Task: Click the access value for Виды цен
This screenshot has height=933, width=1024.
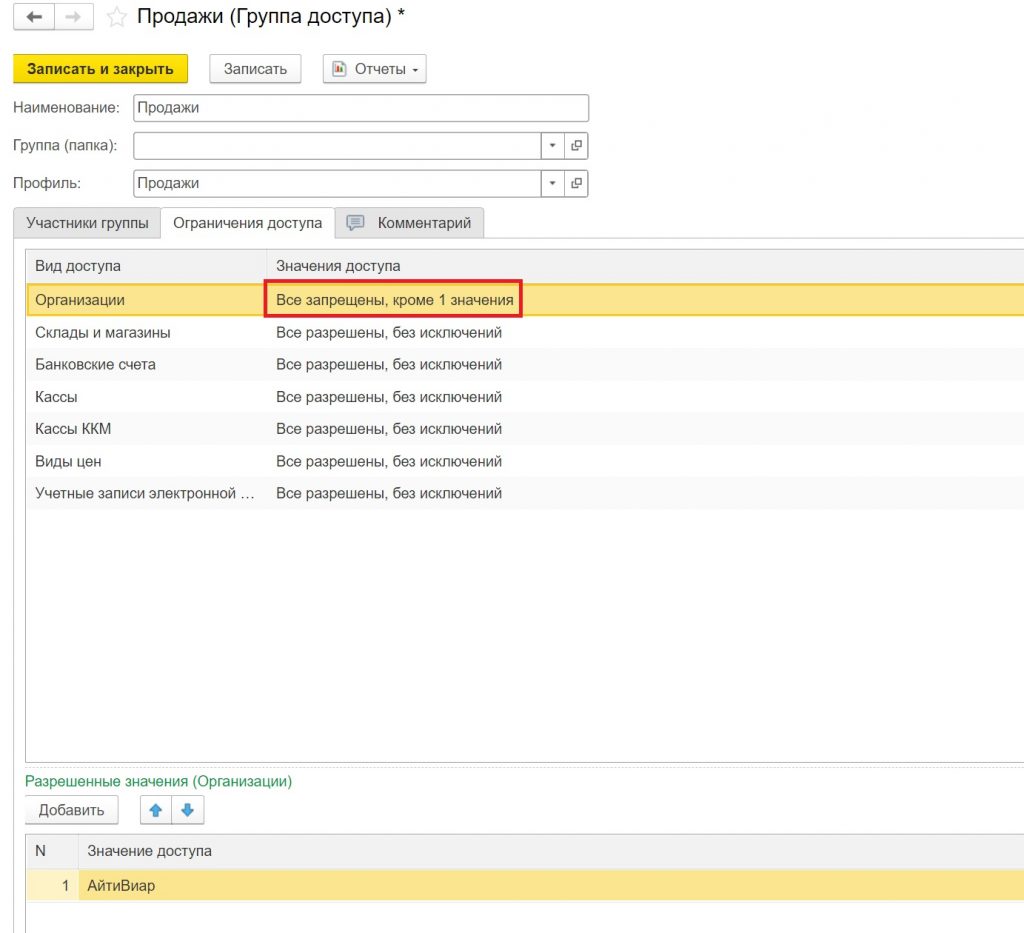Action: tap(389, 462)
